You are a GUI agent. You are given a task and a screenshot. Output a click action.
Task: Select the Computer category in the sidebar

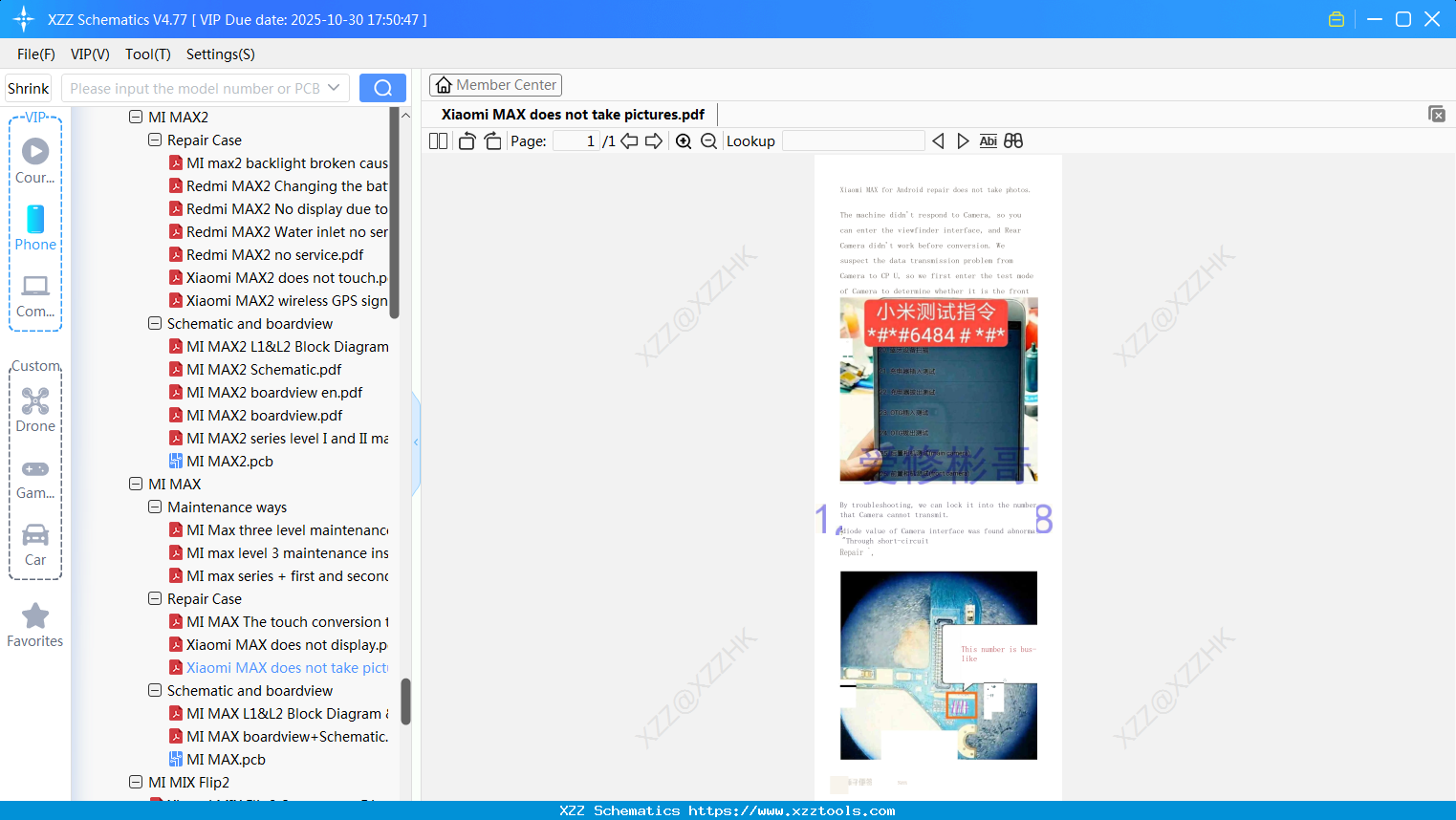35,295
